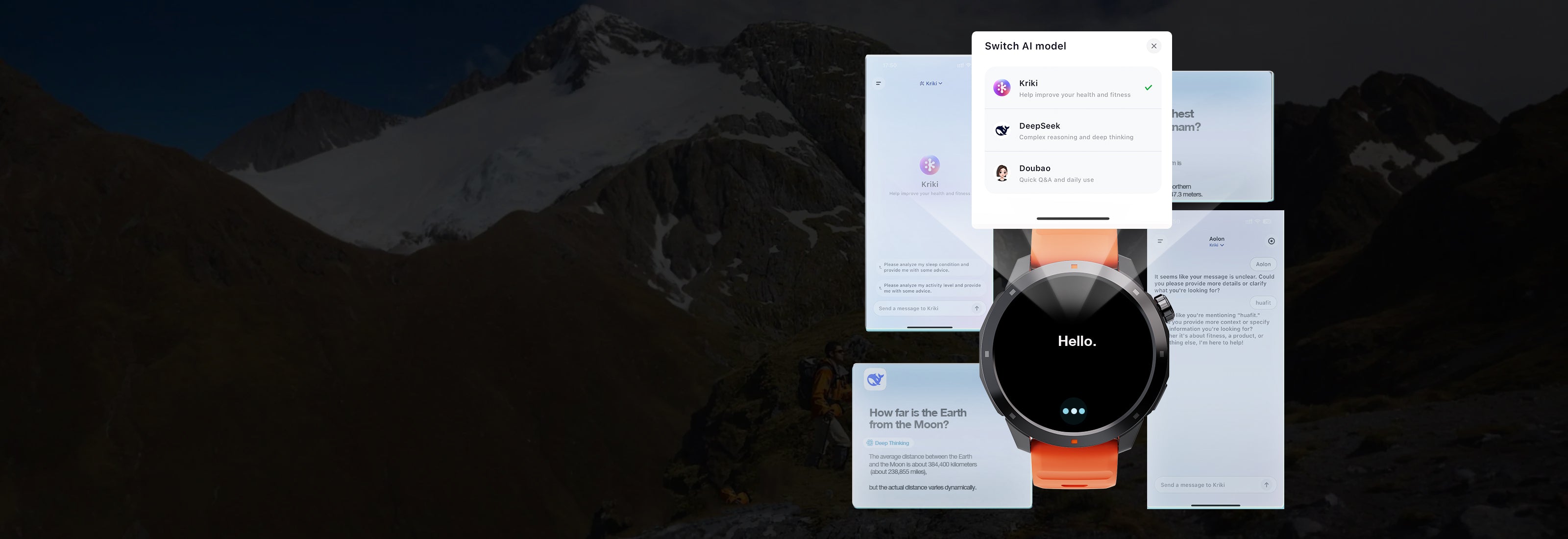
Task: Toggle the Deep Thinking tag
Action: (888, 443)
